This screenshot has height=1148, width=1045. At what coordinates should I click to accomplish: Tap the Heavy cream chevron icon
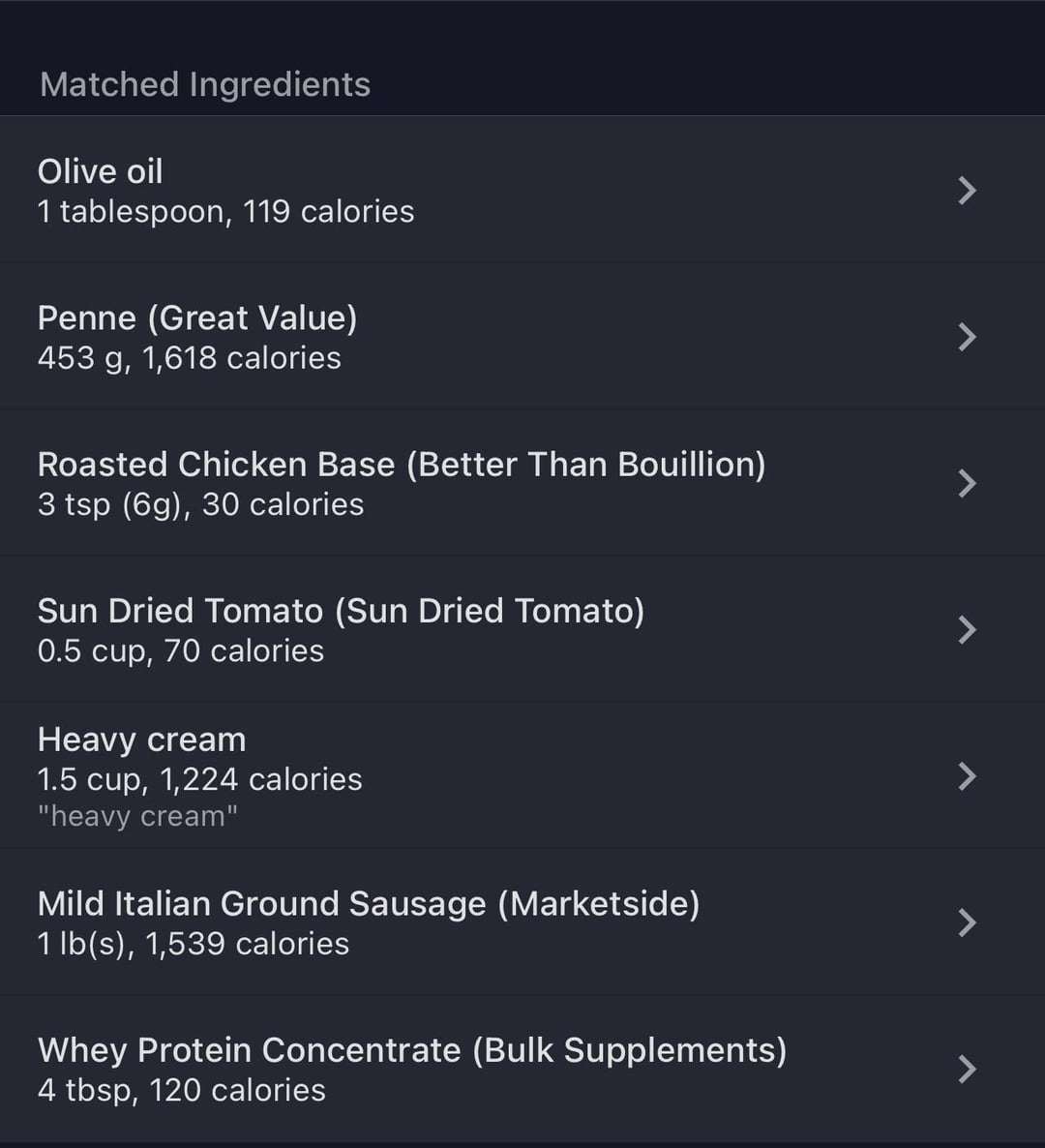click(x=968, y=776)
